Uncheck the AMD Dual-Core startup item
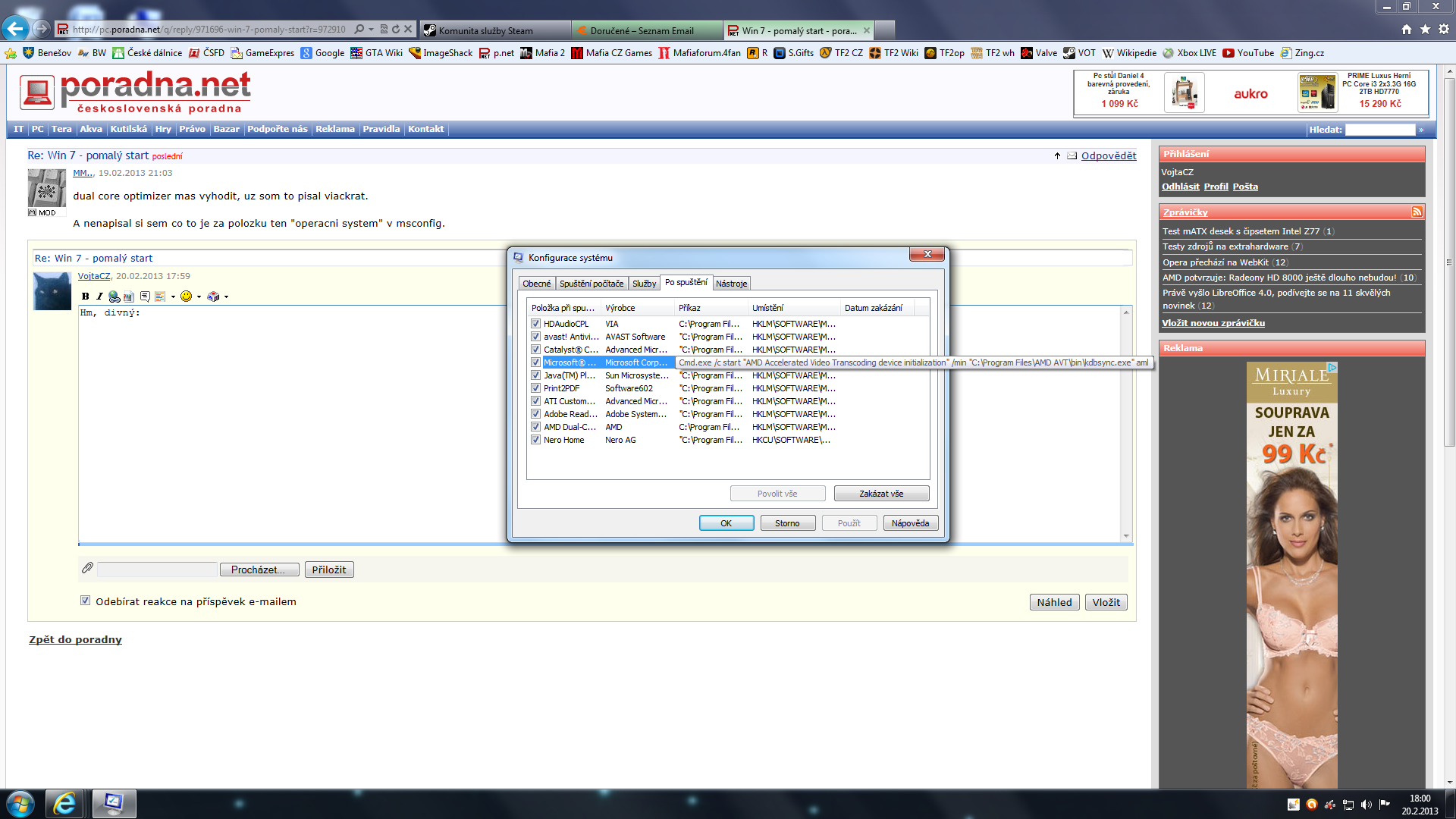The height and width of the screenshot is (819, 1456). click(x=535, y=427)
